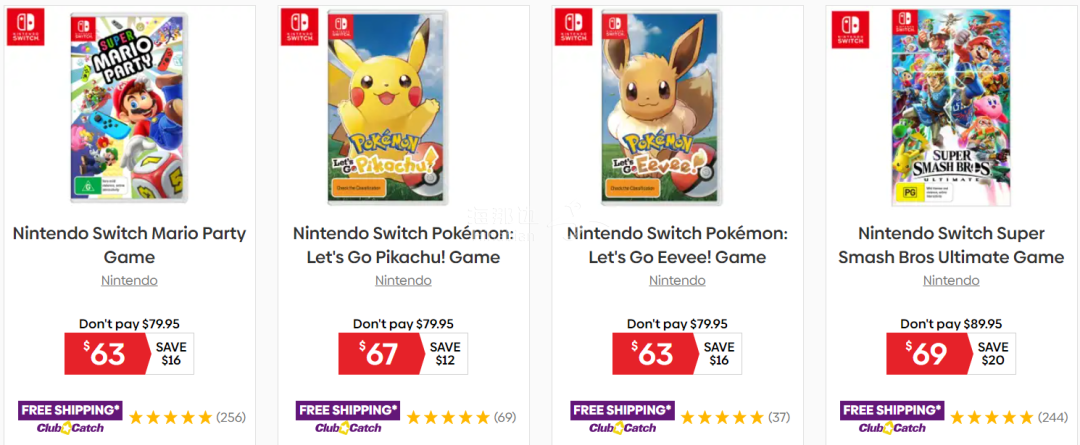The image size is (1080, 445).
Task: Open Let's Go Eevee box art image
Action: [x=661, y=107]
